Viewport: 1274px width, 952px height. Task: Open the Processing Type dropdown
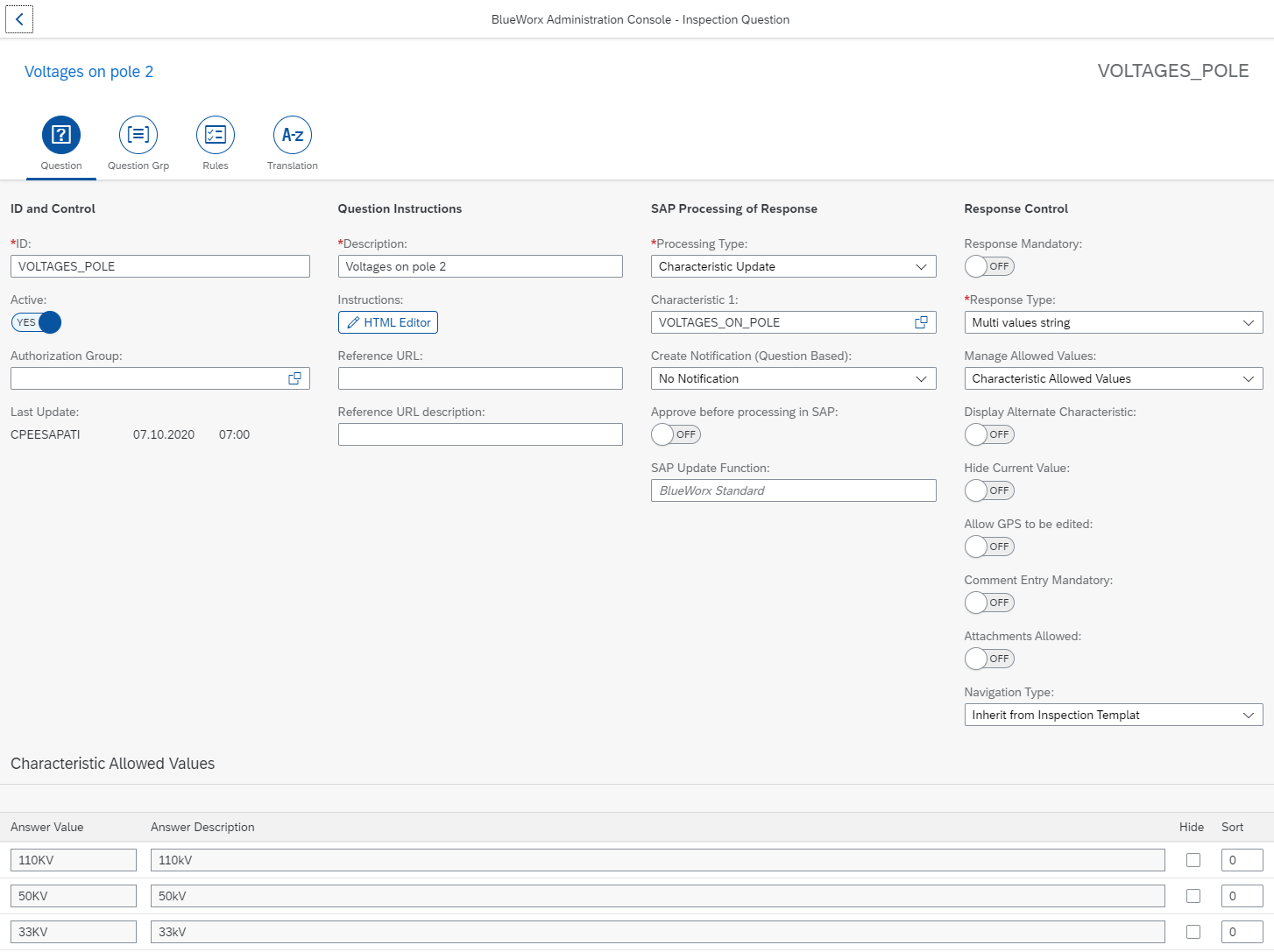(794, 266)
